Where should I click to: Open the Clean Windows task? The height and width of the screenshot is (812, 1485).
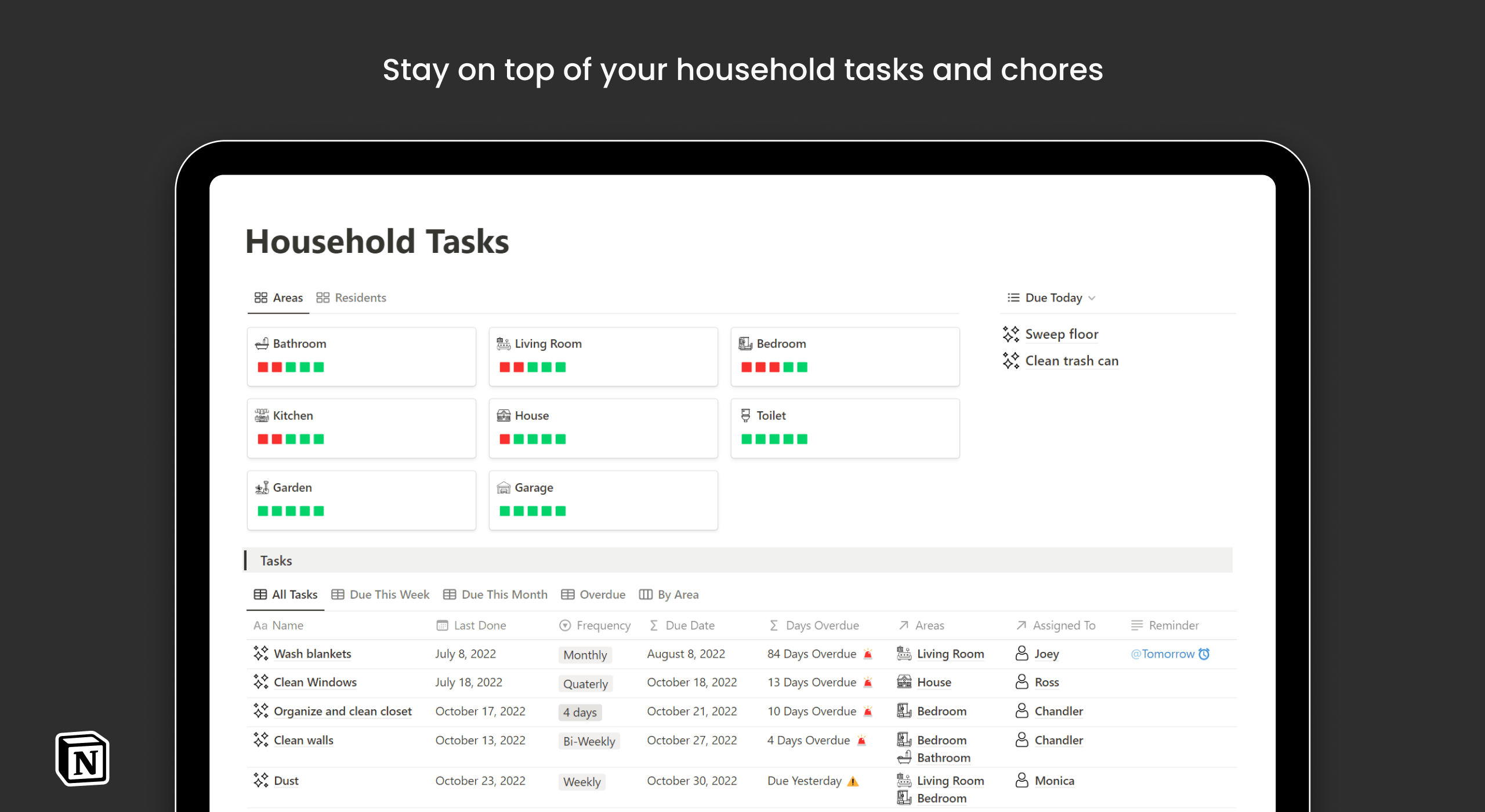[315, 682]
